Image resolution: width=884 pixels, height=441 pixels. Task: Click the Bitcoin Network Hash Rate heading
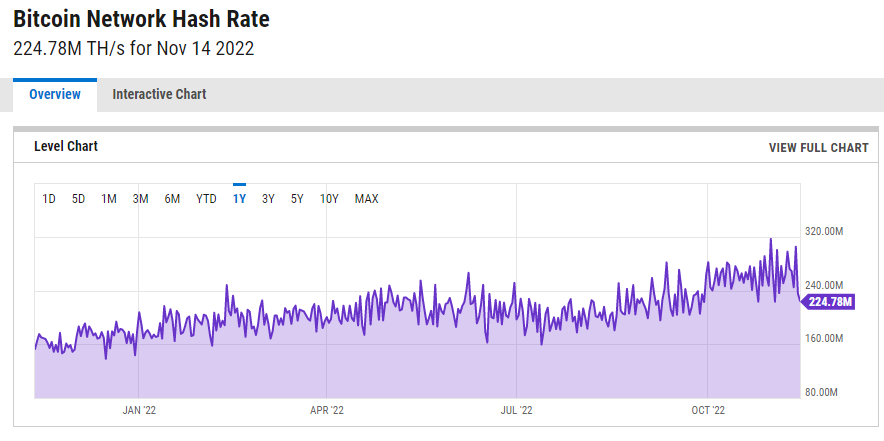coord(142,20)
